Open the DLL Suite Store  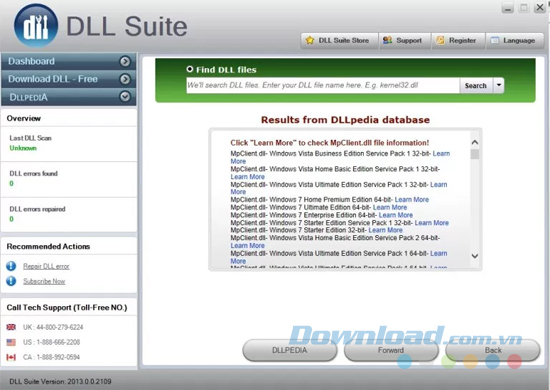click(339, 41)
